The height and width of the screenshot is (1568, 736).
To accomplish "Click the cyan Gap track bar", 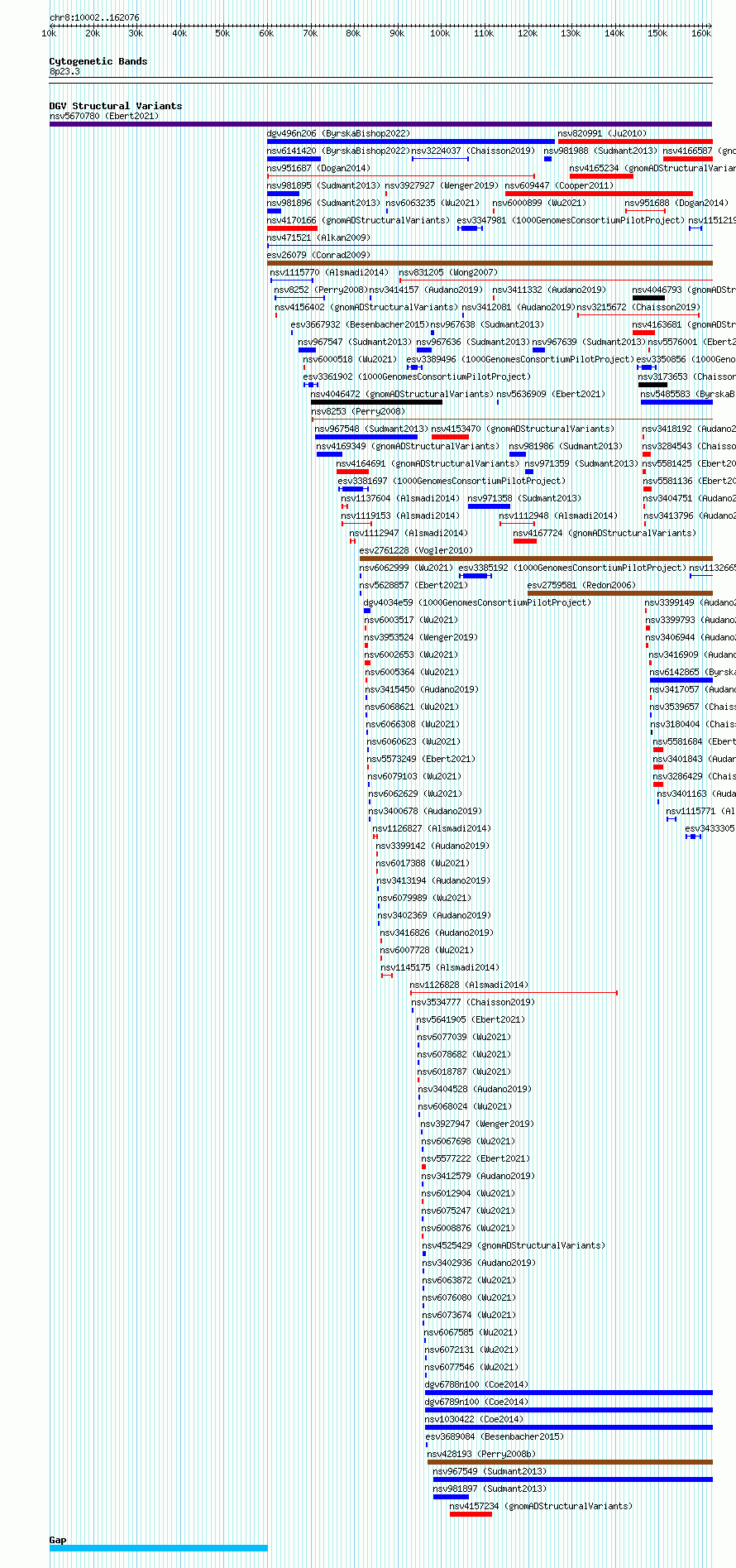I will point(158,1548).
